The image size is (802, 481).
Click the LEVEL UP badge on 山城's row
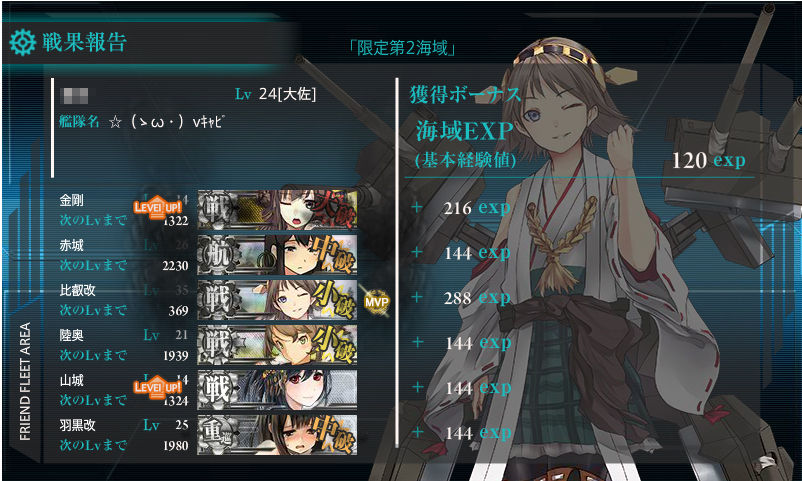pyautogui.click(x=158, y=387)
